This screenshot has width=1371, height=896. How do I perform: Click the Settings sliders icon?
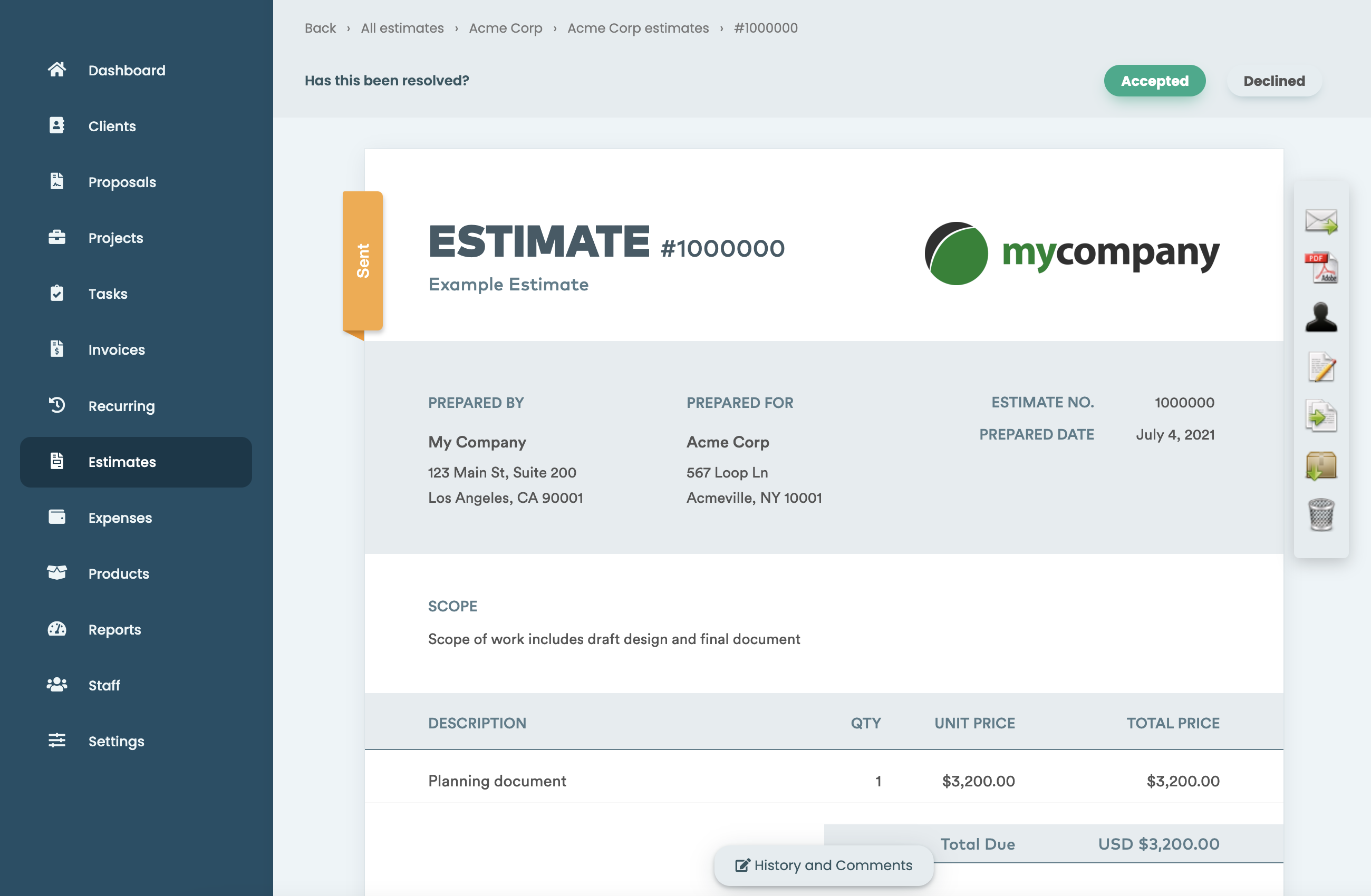pos(56,741)
